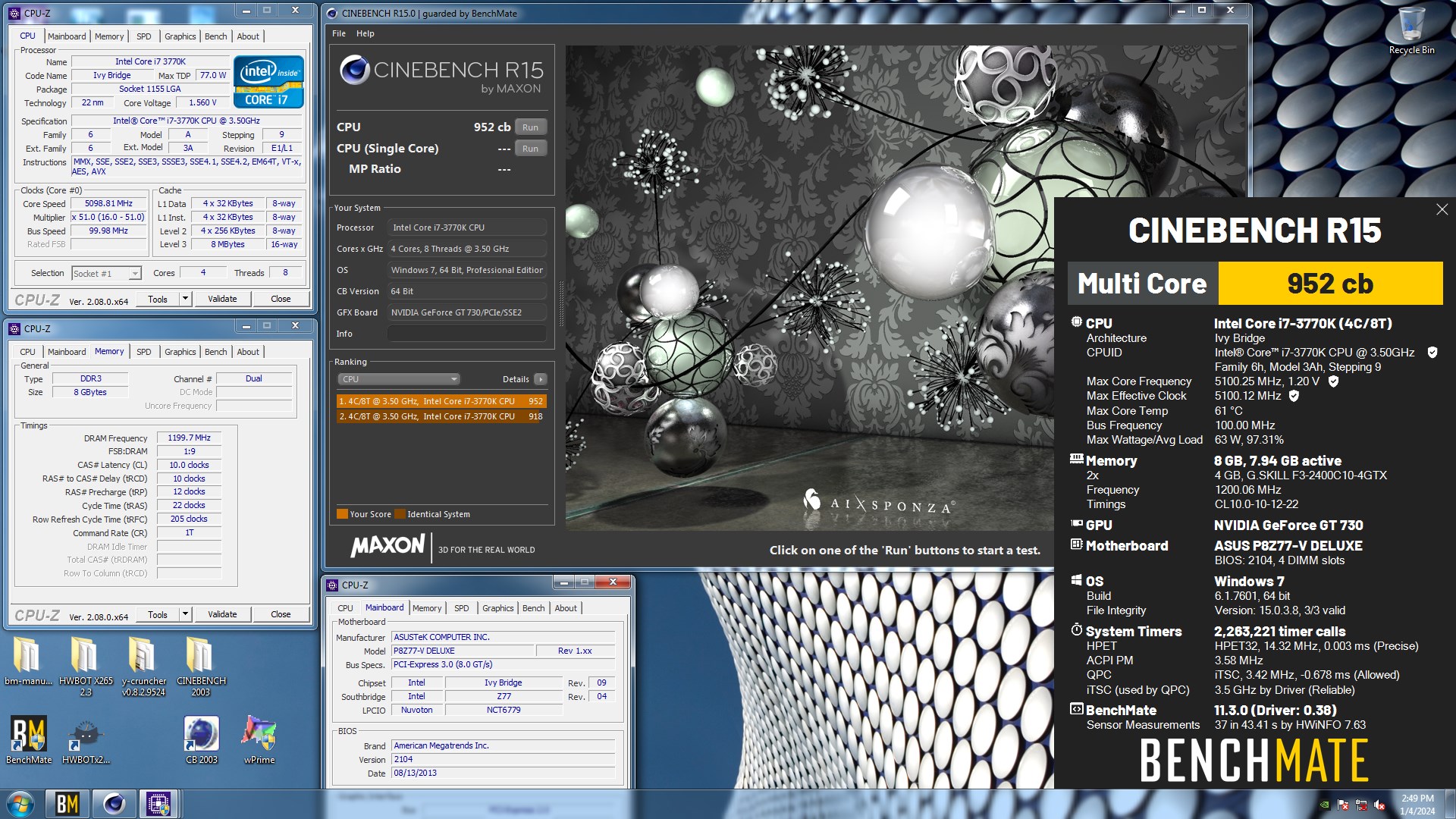Launch the wPrime desktop shortcut
This screenshot has width=1456, height=819.
click(x=259, y=740)
